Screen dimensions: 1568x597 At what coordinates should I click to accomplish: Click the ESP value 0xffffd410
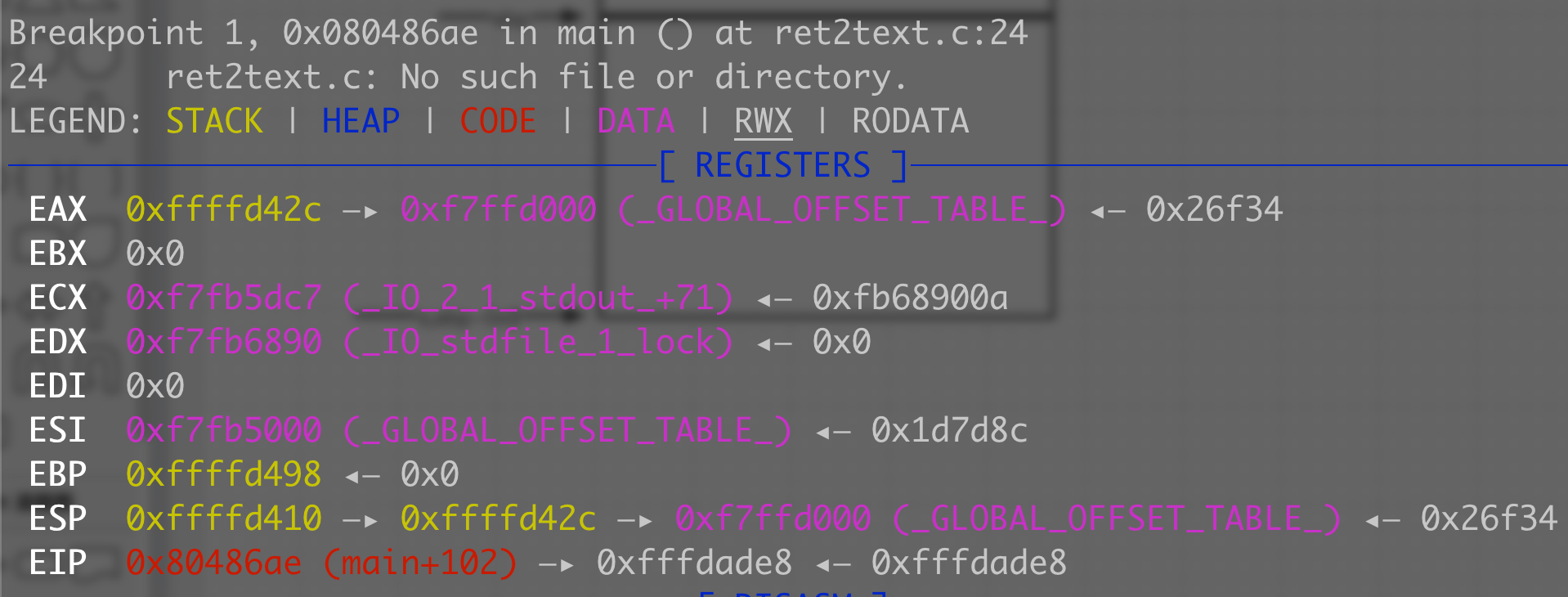(x=224, y=518)
